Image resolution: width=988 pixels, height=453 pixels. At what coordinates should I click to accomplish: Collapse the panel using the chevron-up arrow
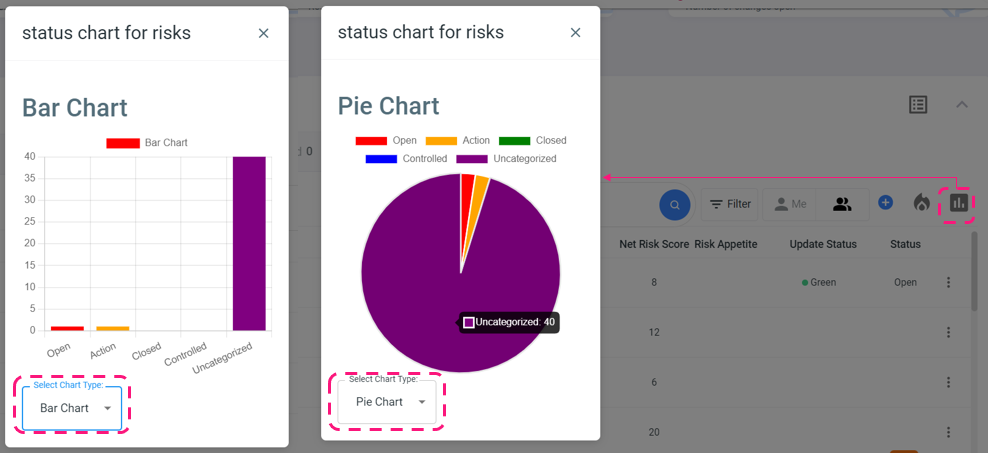[962, 105]
